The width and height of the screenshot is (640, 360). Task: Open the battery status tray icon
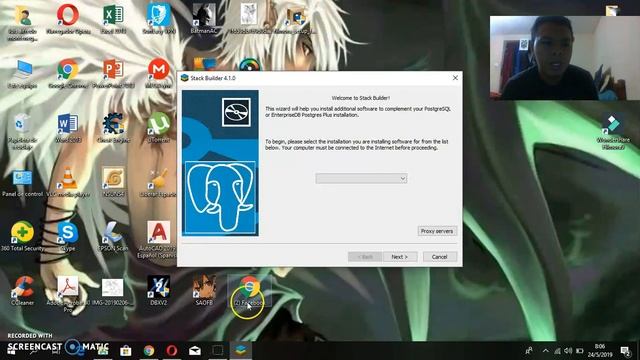pyautogui.click(x=580, y=351)
